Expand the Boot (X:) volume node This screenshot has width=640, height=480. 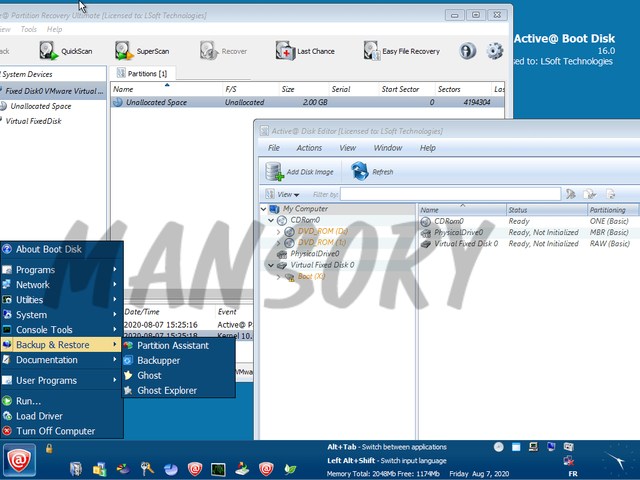coord(279,276)
